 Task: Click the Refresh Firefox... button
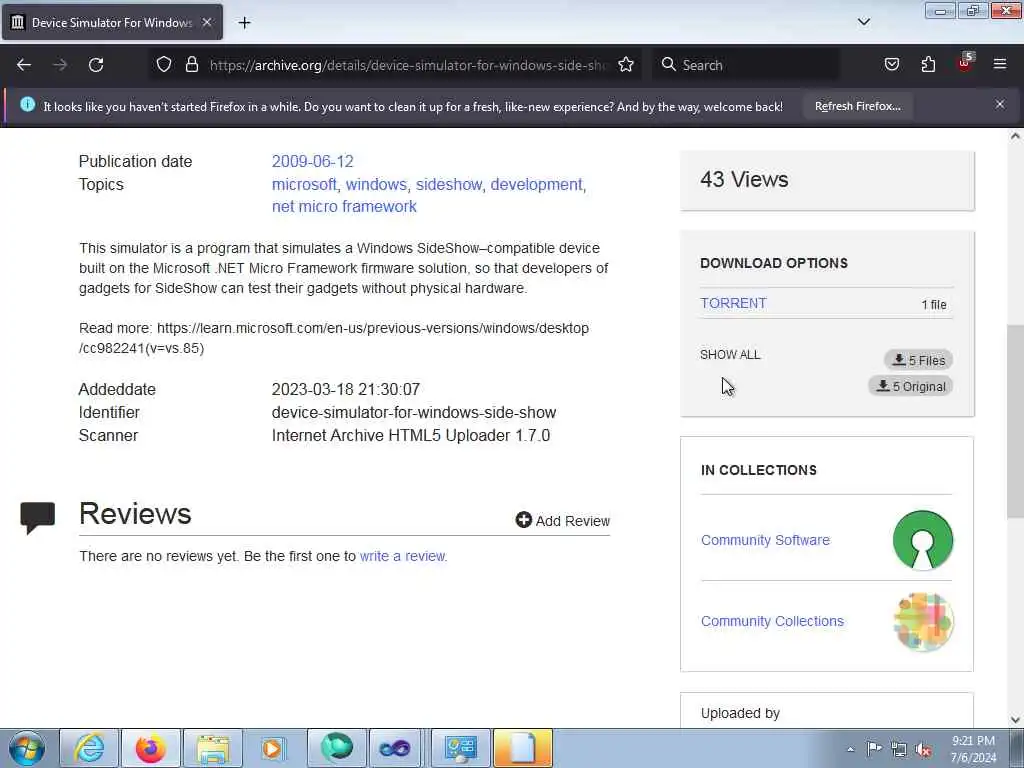click(857, 106)
